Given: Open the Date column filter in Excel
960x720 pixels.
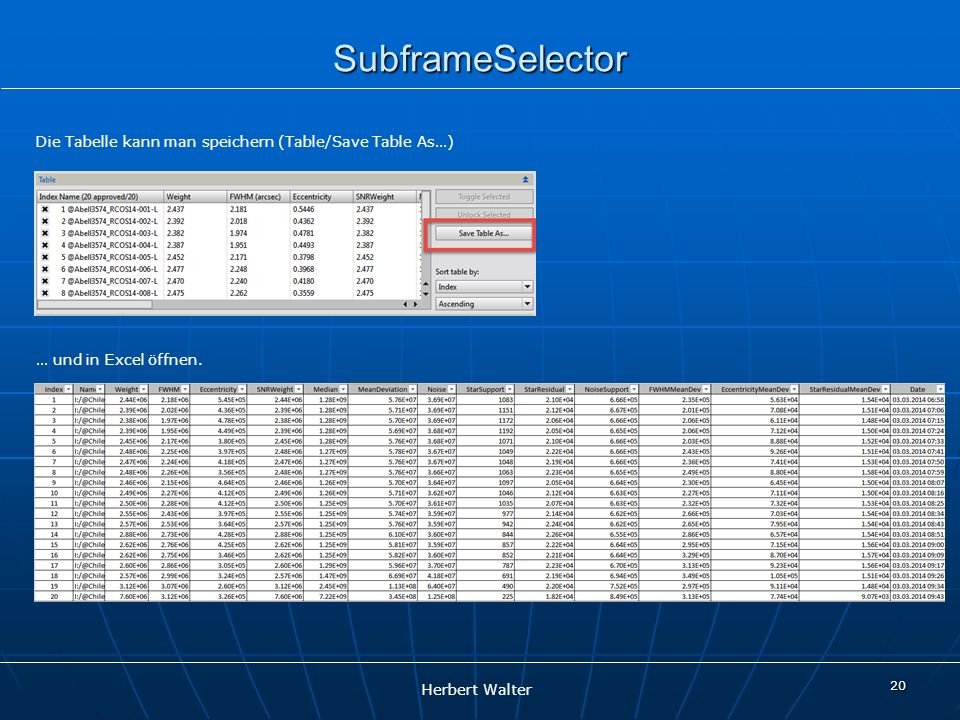Looking at the screenshot, I should (x=940, y=389).
